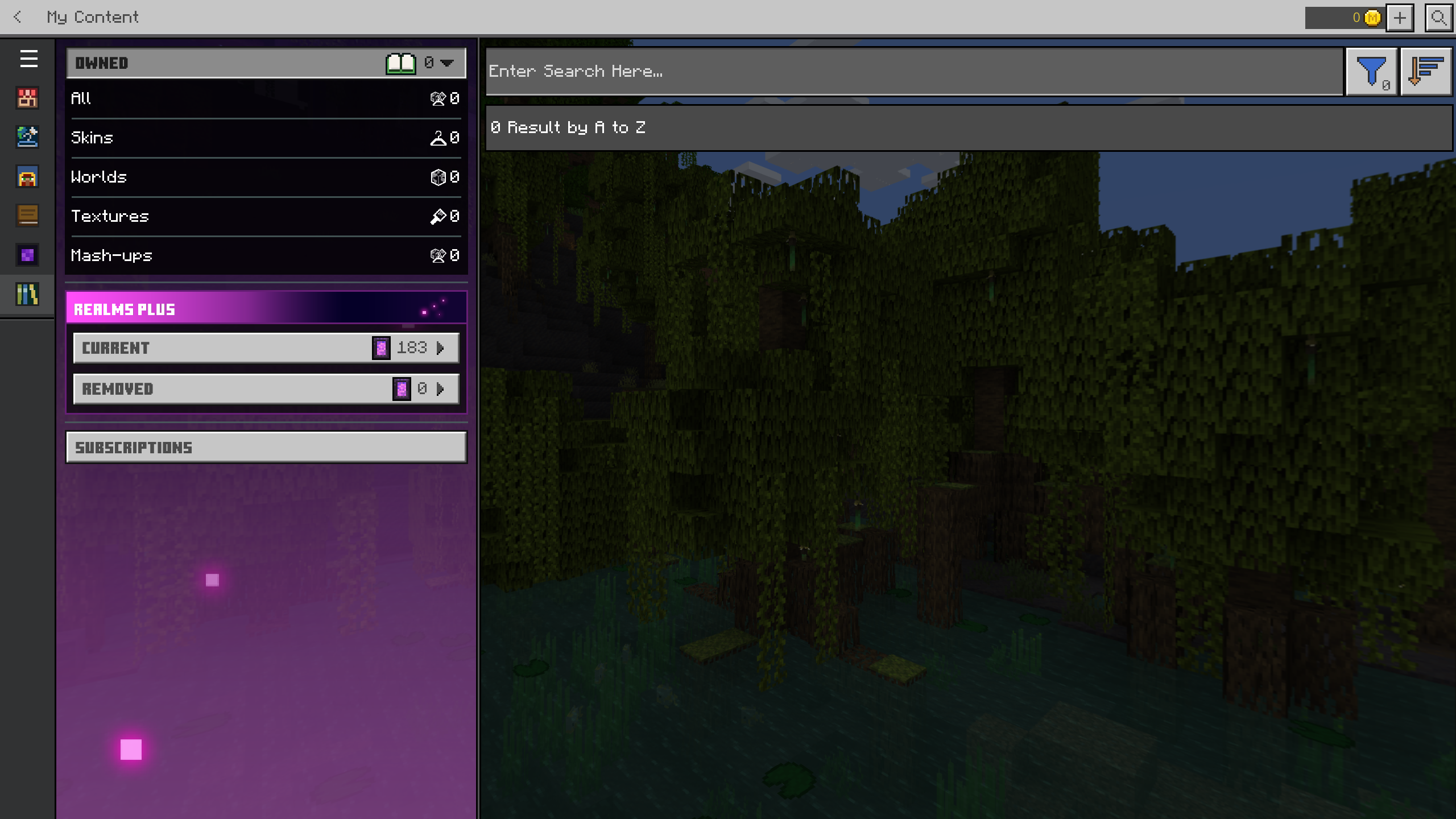The image size is (1456, 819).
Task: Open the hamburger sidebar menu
Action: pyautogui.click(x=28, y=59)
